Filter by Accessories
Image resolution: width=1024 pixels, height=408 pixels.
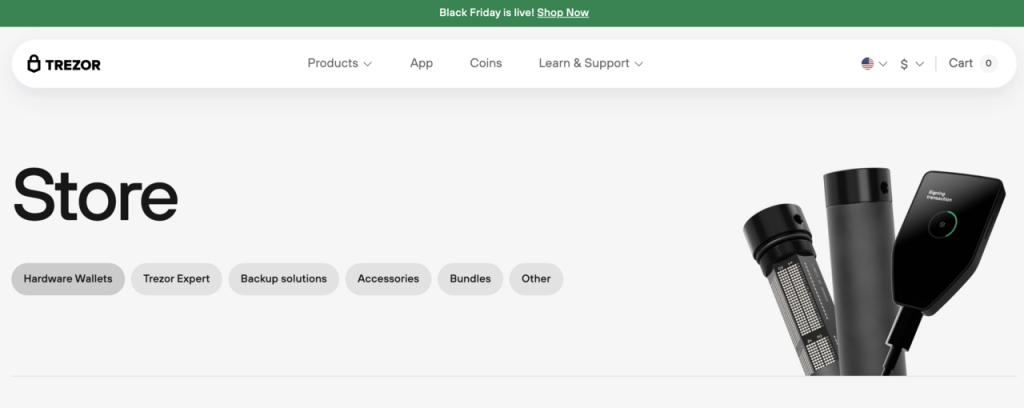[x=388, y=279]
